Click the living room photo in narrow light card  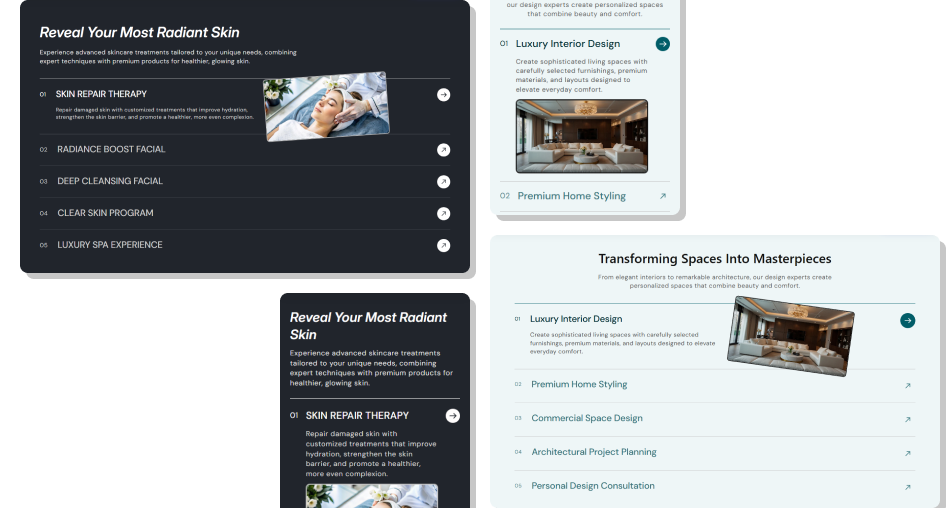[582, 136]
